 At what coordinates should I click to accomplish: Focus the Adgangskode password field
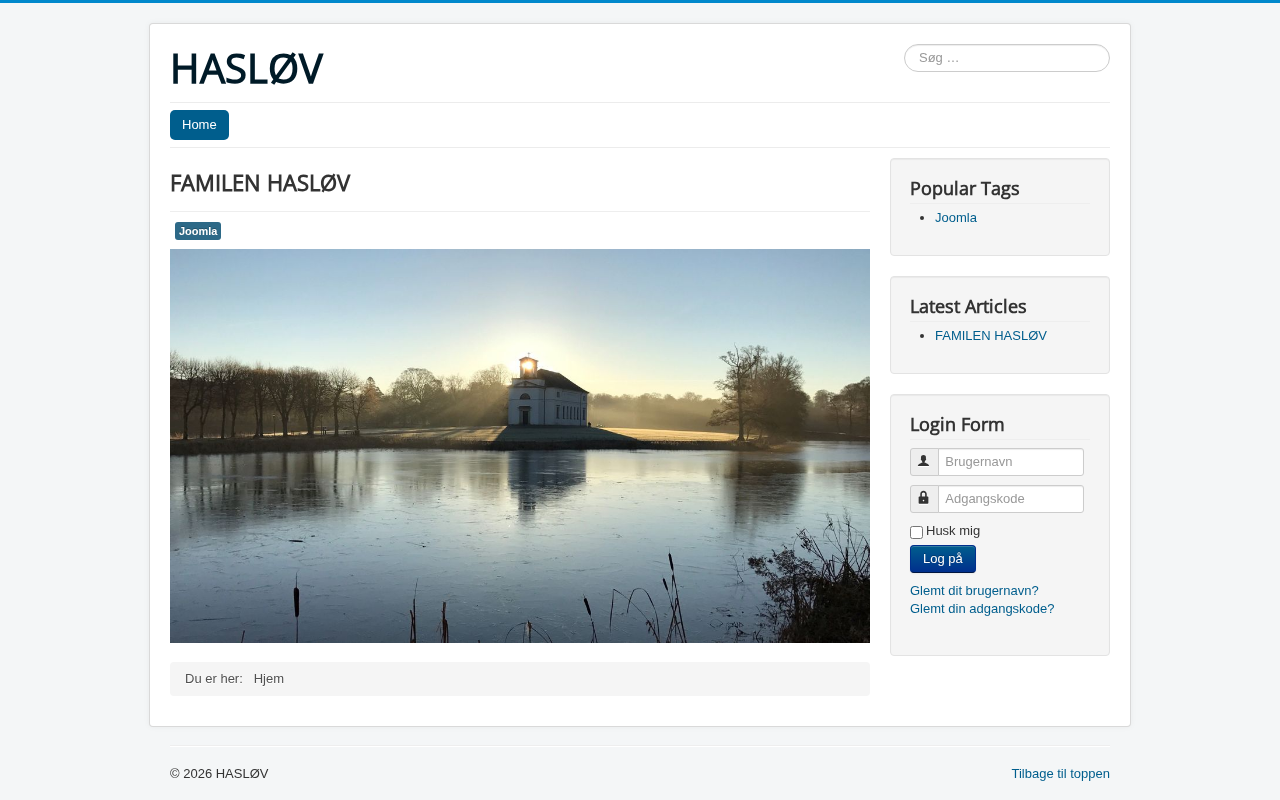[x=1011, y=499]
